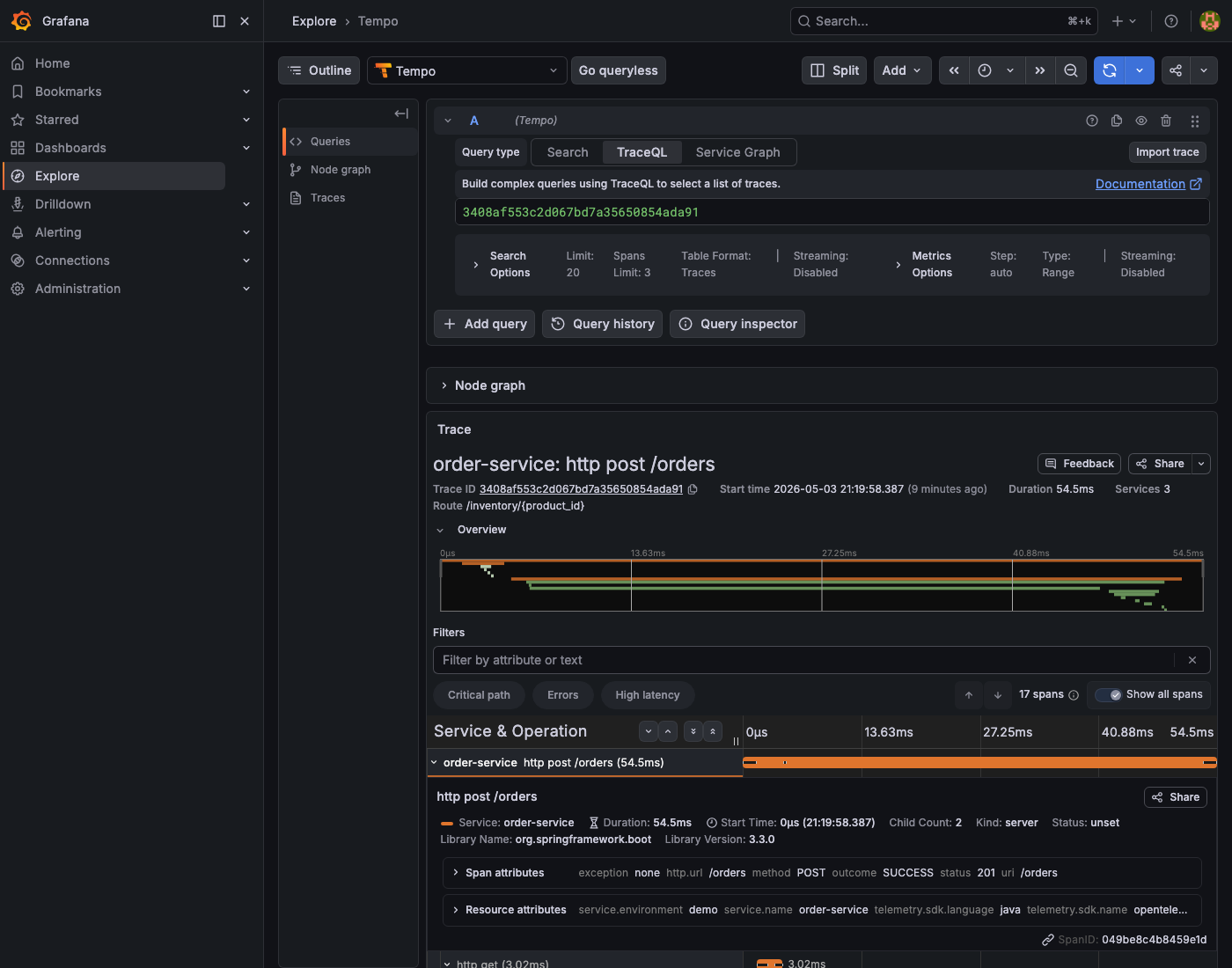The image size is (1232, 968).
Task: Expand Search Options section
Action: (476, 264)
